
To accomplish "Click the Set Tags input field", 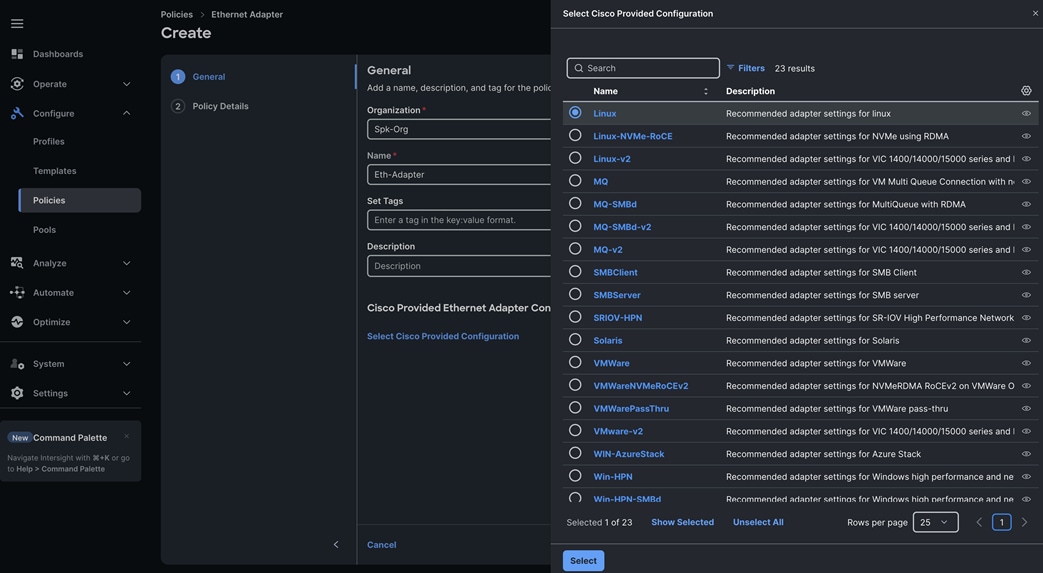I will (459, 220).
